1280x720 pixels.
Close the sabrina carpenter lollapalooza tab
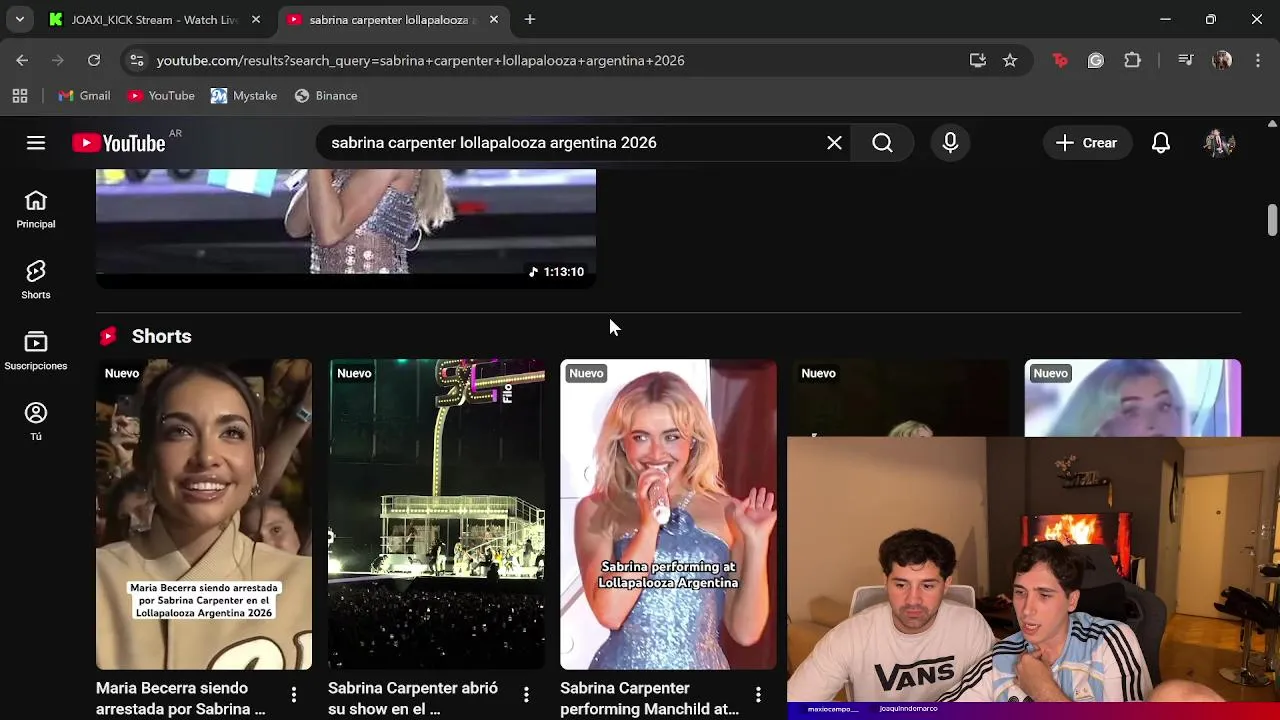click(493, 20)
